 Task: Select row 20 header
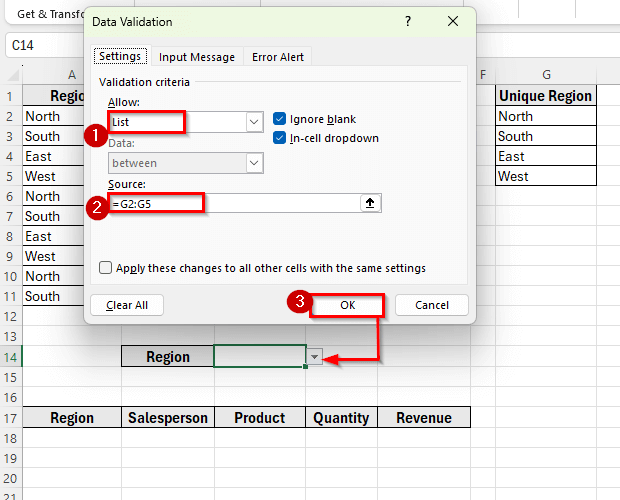click(11, 478)
